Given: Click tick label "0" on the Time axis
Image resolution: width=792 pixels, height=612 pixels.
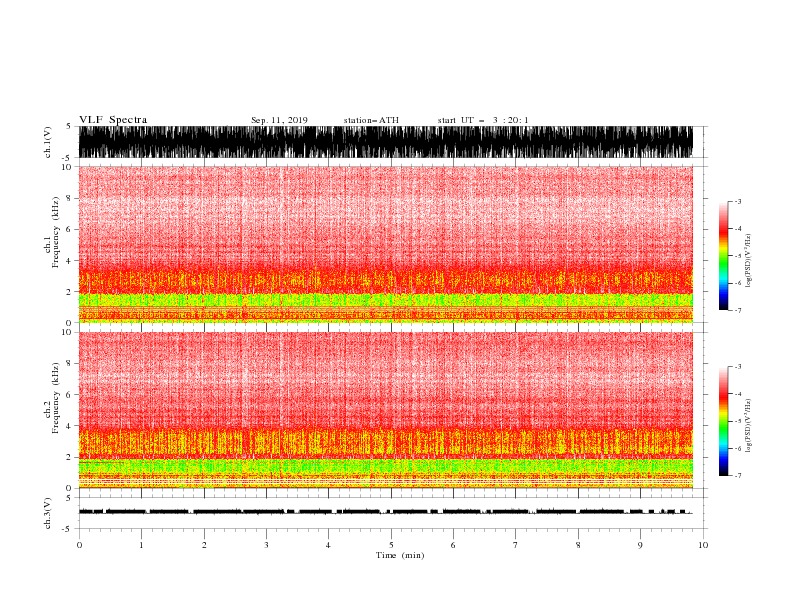Looking at the screenshot, I should point(79,545).
